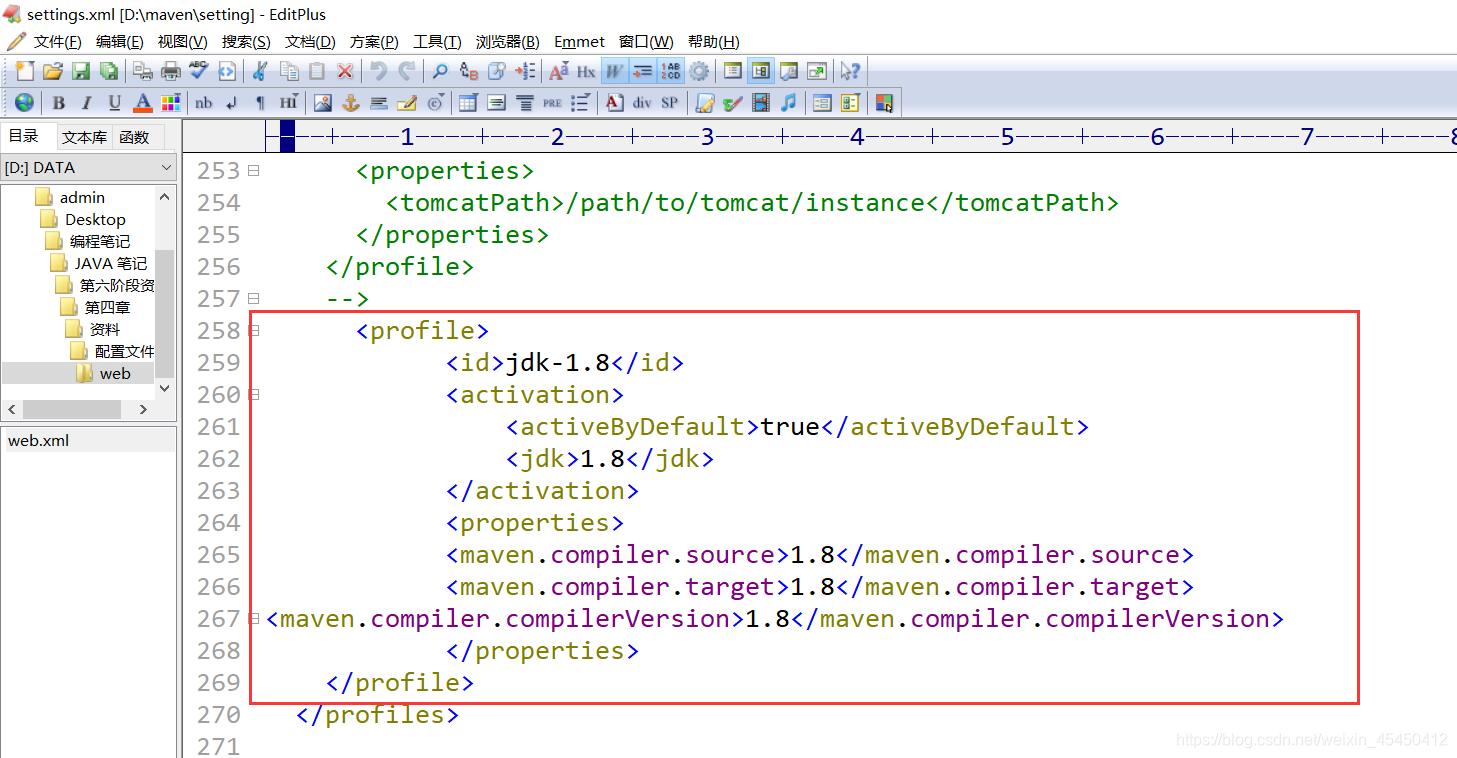
Task: Open the Emmet menu
Action: [x=580, y=41]
